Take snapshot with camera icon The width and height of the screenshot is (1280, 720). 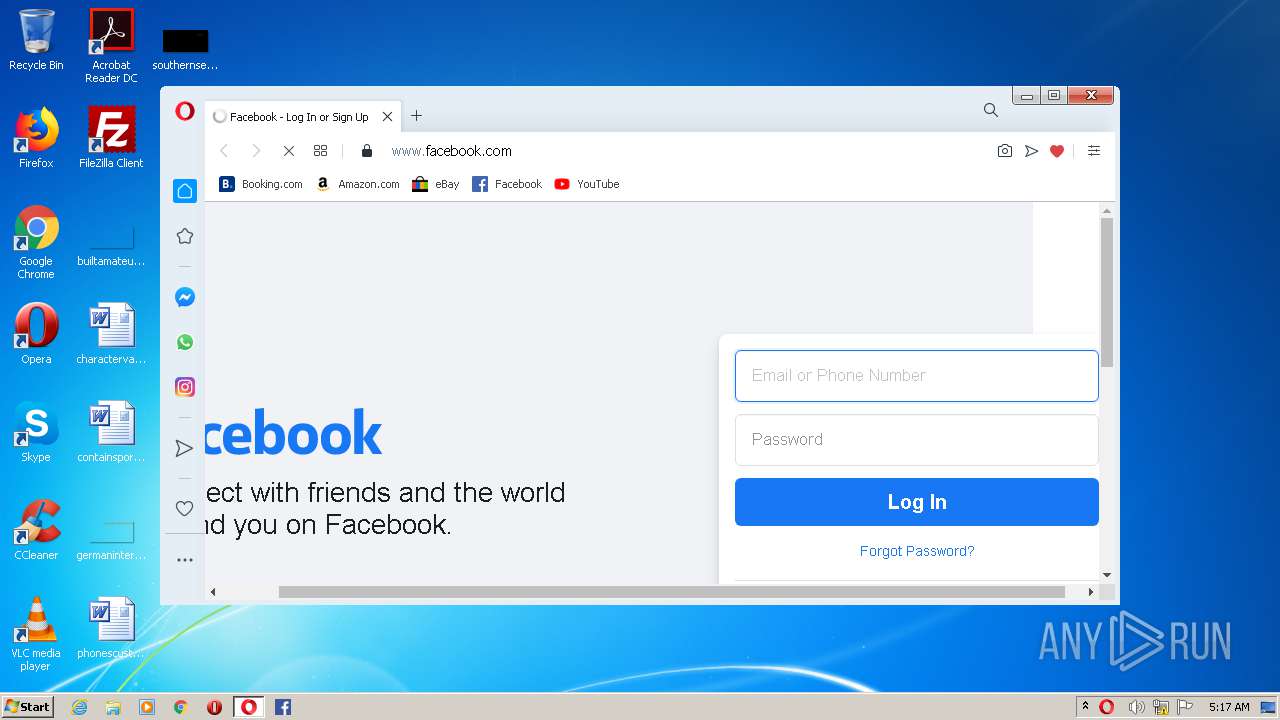click(1005, 151)
